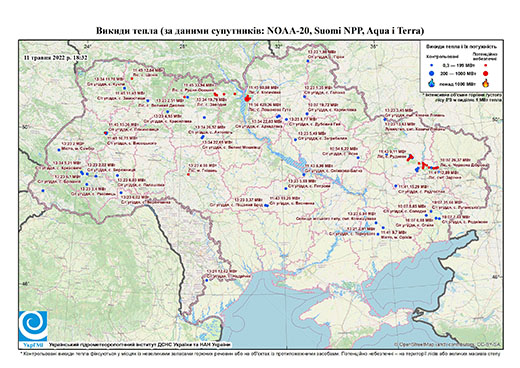520x368 pixels.
Task: Click the large red legend circle
Action: 486,73
